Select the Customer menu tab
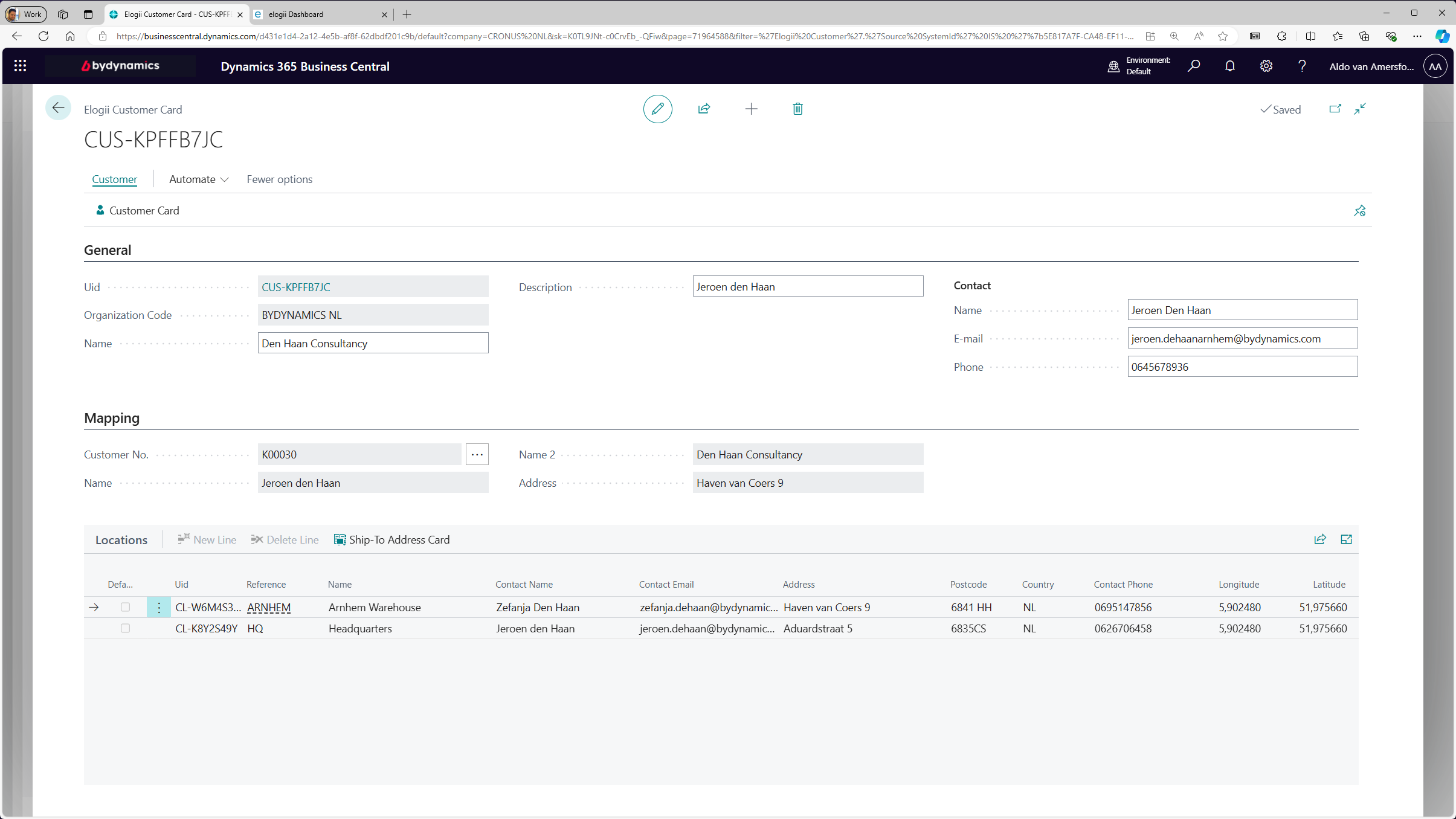The height and width of the screenshot is (819, 1456). pos(114,179)
